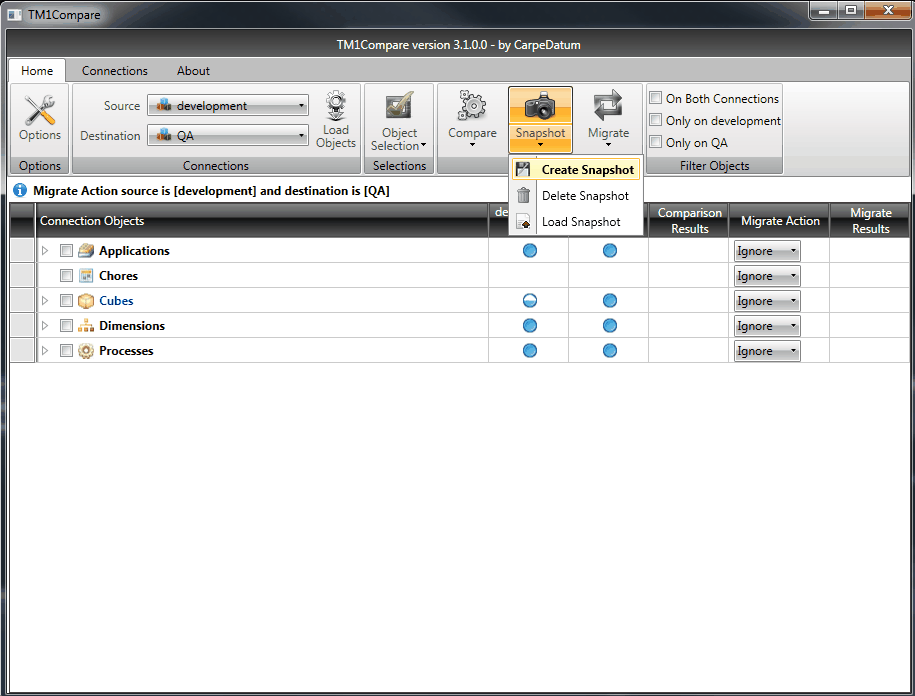This screenshot has height=696, width=915.
Task: Click Dimensions row first blue status circle
Action: 530,326
